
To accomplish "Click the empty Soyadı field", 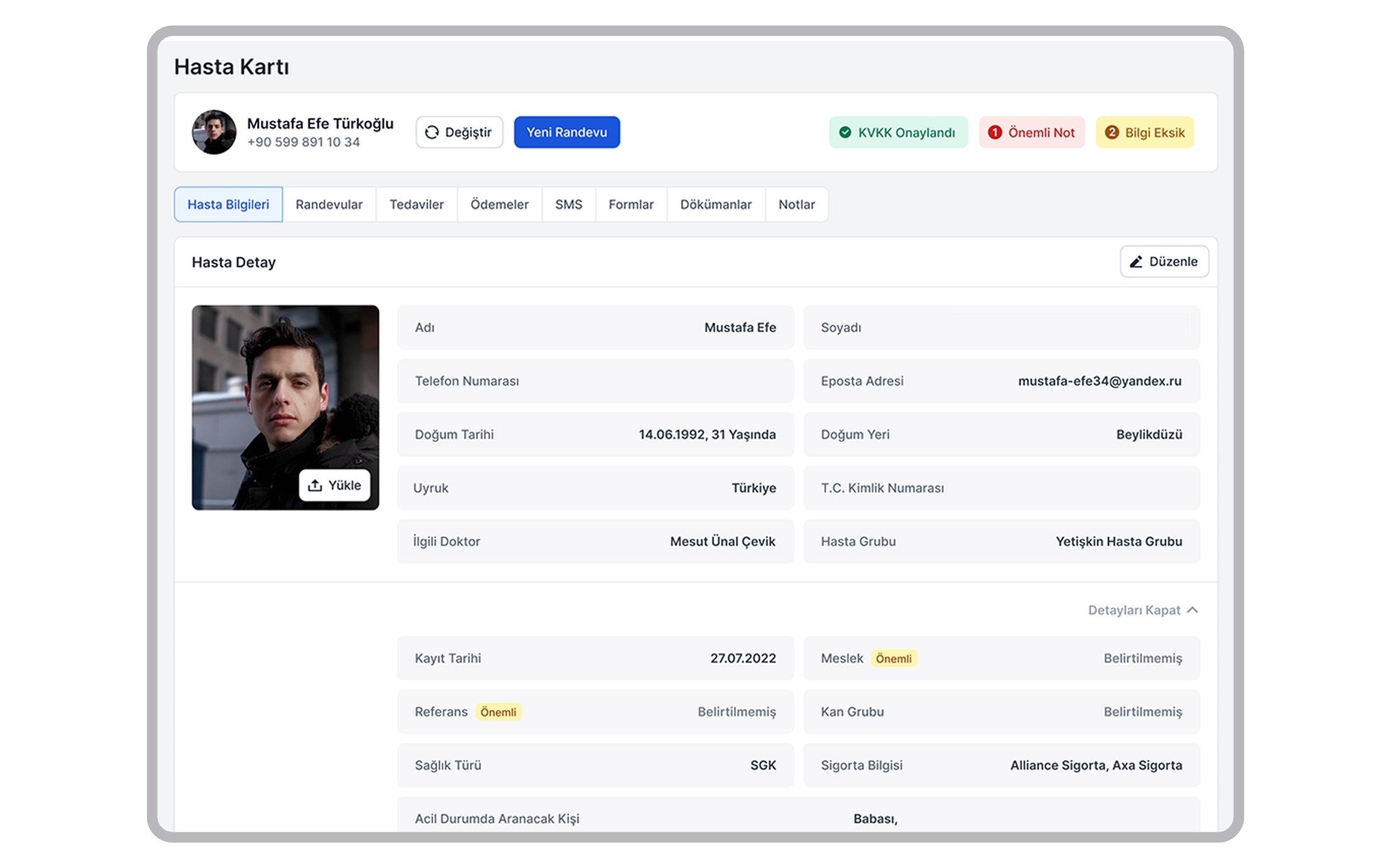I will (1001, 327).
